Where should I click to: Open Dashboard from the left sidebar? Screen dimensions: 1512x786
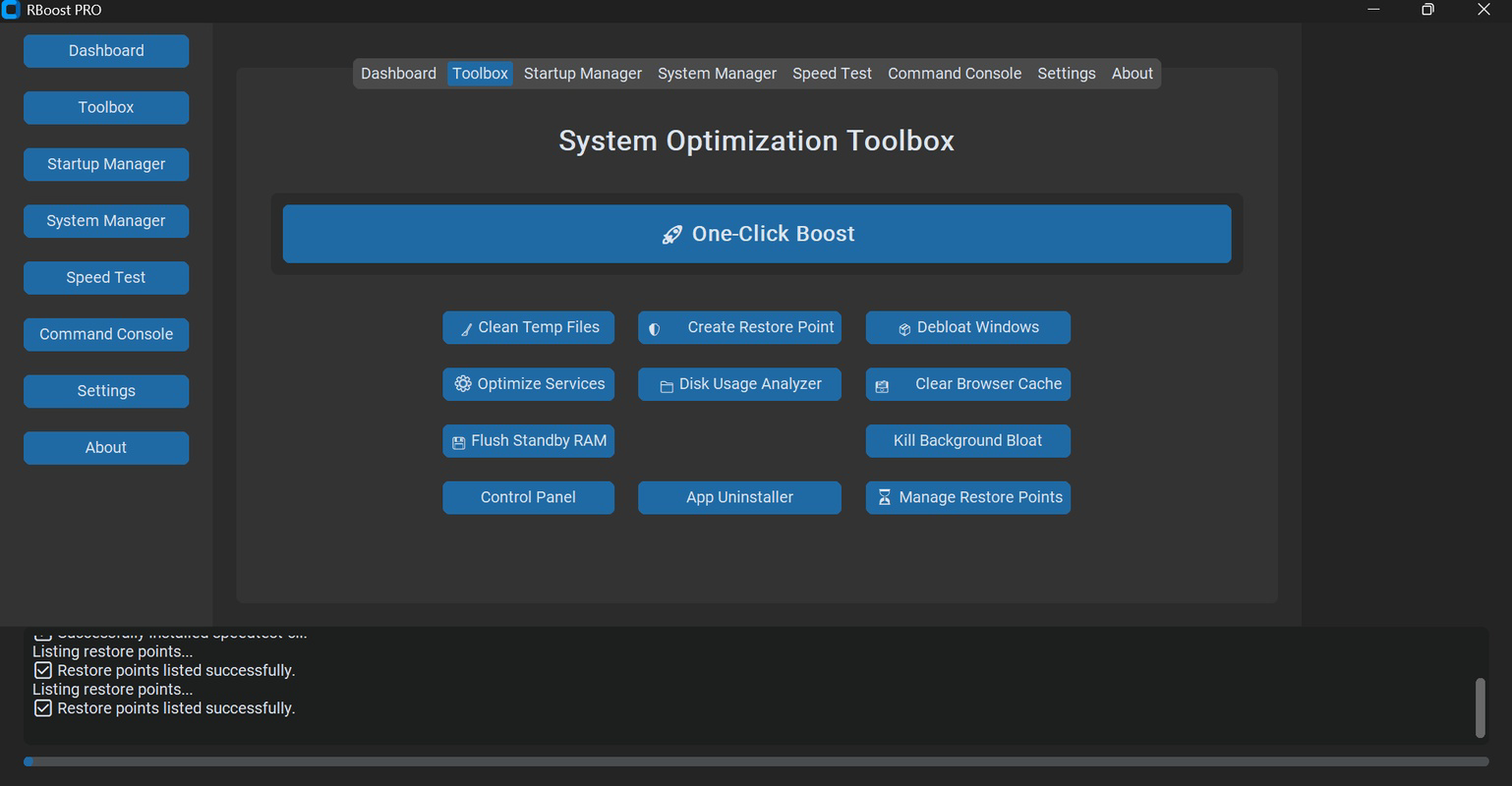pos(106,51)
